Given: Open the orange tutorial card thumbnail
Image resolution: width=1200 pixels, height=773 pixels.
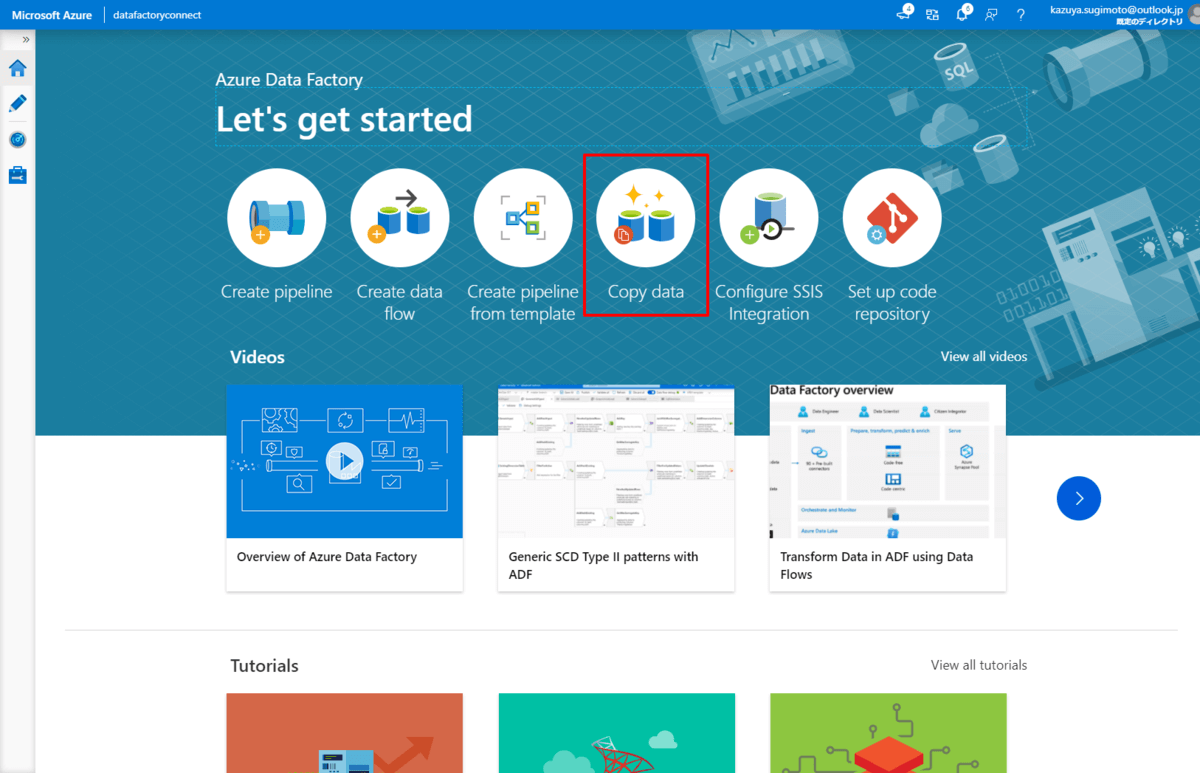Looking at the screenshot, I should [x=344, y=733].
